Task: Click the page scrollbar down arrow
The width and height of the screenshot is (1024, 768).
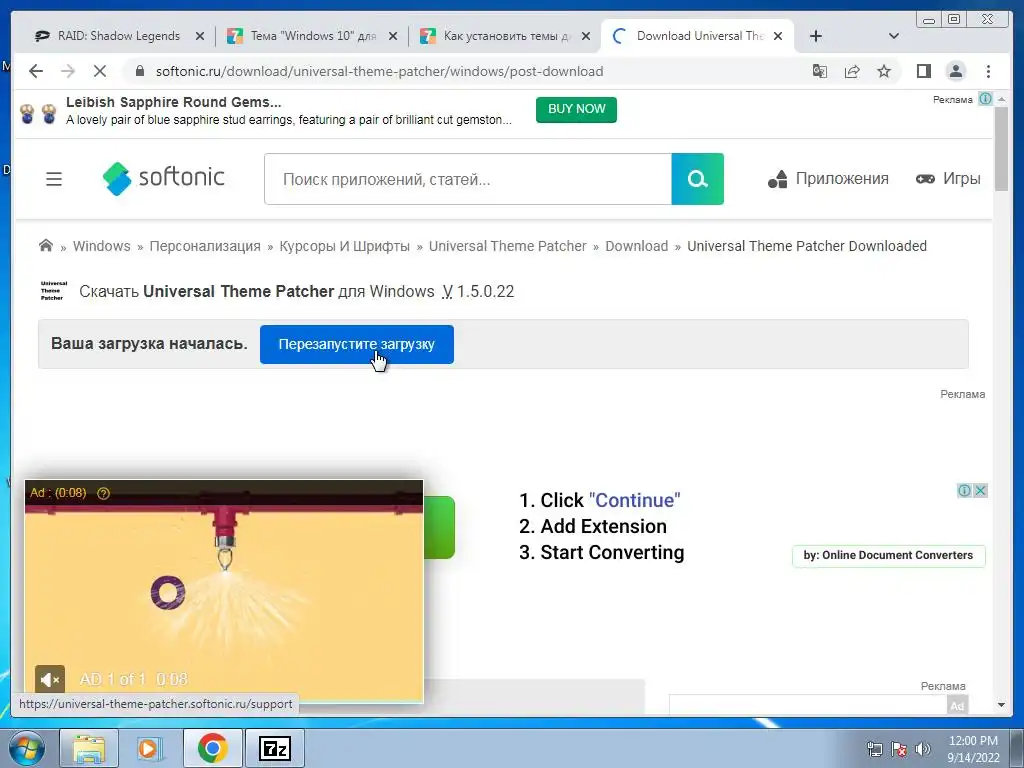Action: point(1001,705)
